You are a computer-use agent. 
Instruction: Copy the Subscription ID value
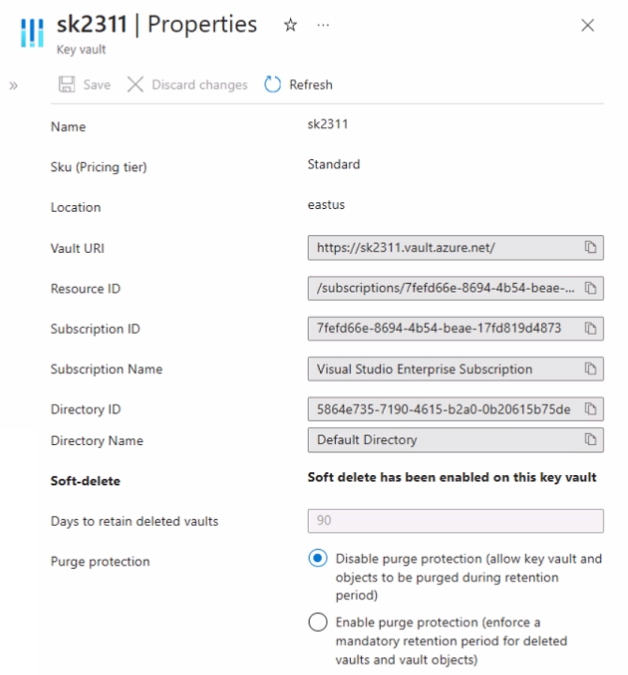point(590,328)
